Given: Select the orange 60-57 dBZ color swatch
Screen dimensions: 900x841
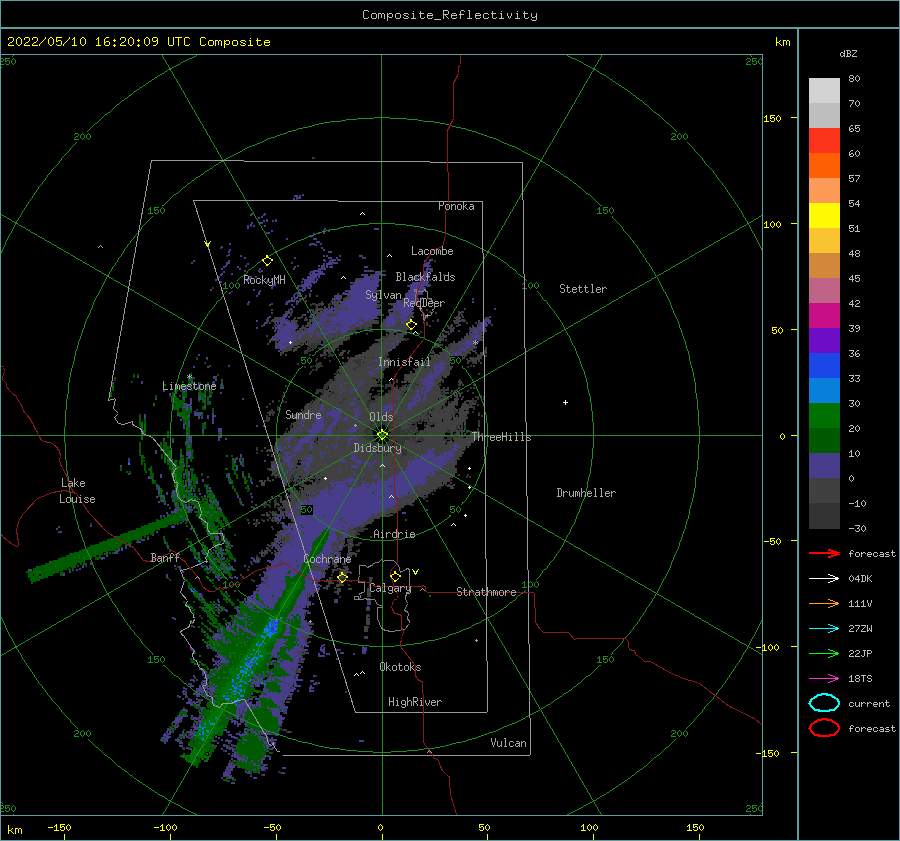Looking at the screenshot, I should tap(824, 166).
